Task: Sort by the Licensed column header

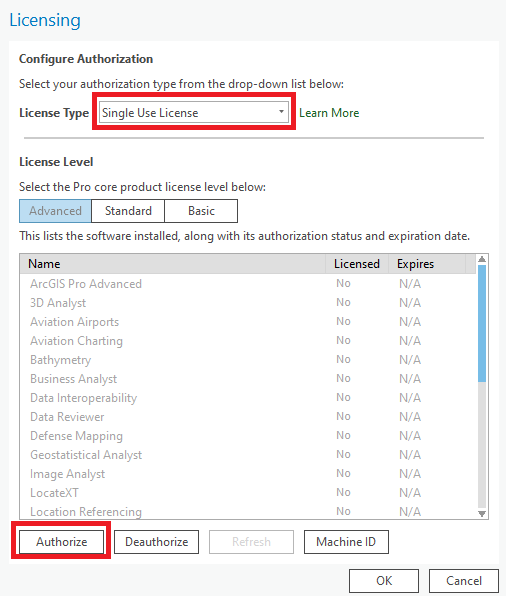Action: coord(357,264)
